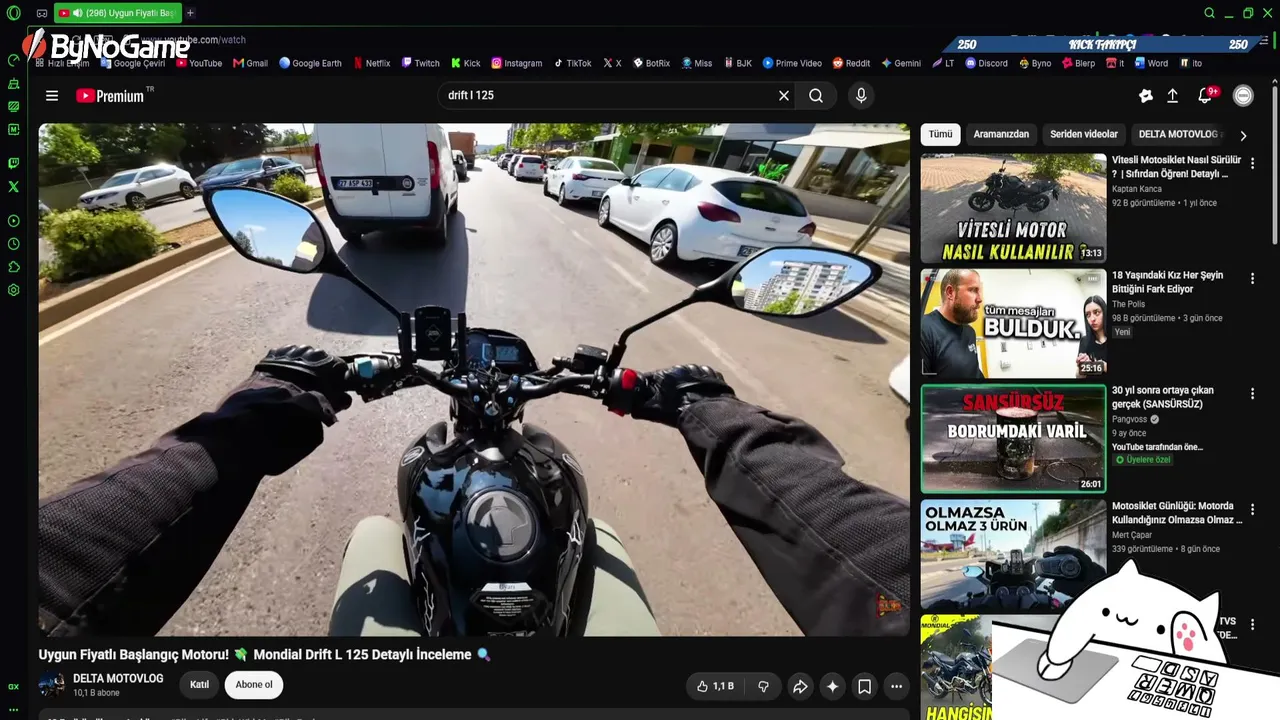The width and height of the screenshot is (1280, 720).
Task: Open the Discord bookmark
Action: tap(986, 63)
